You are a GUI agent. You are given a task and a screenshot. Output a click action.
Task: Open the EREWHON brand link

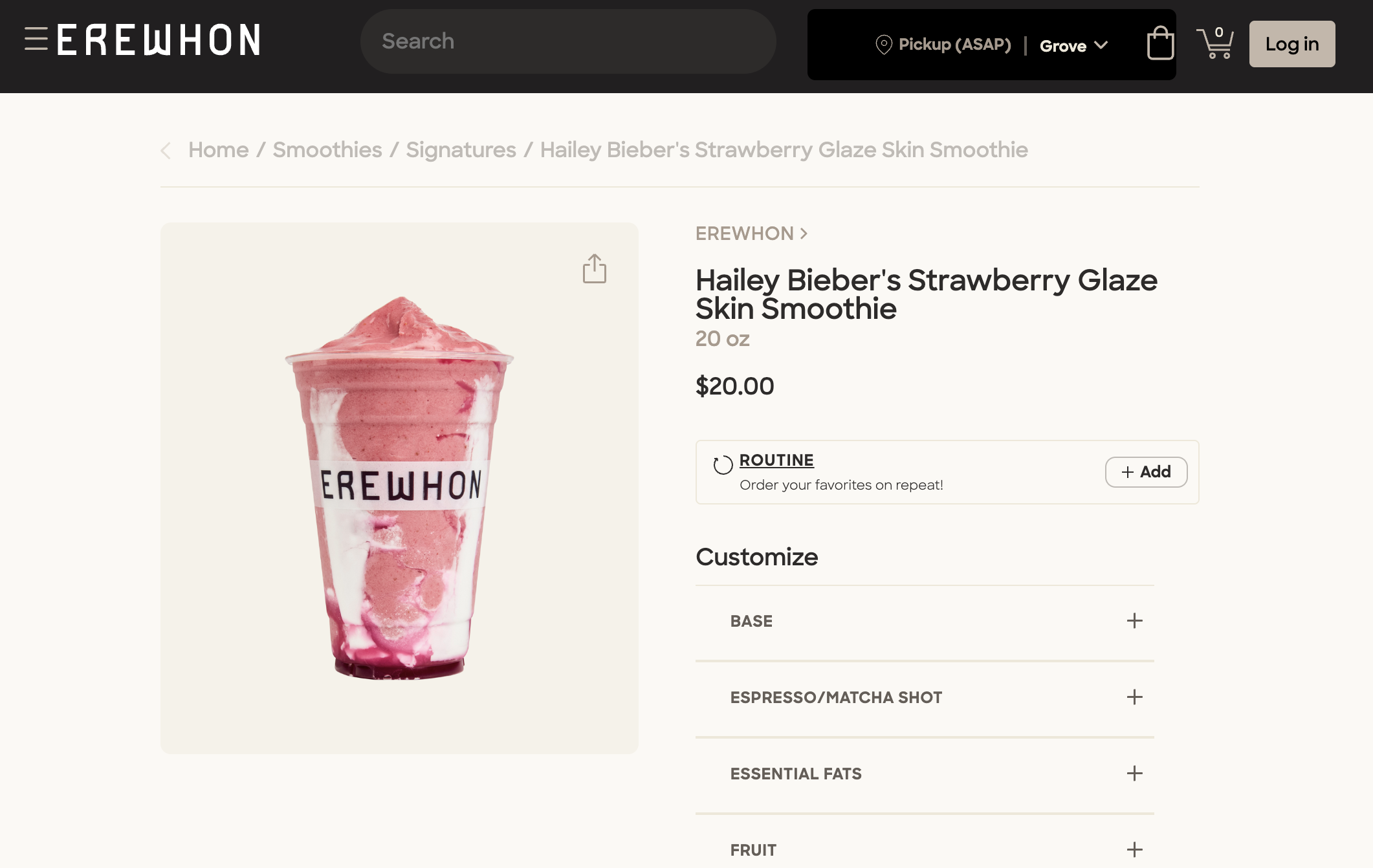pos(751,233)
